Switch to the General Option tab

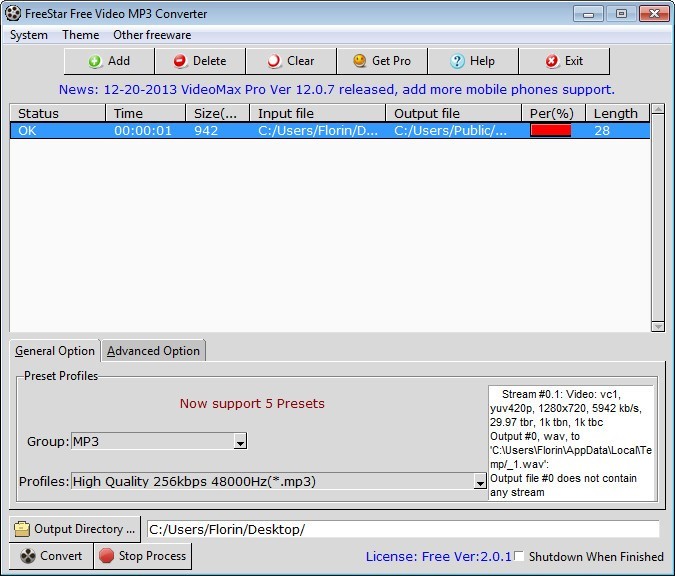[55, 351]
